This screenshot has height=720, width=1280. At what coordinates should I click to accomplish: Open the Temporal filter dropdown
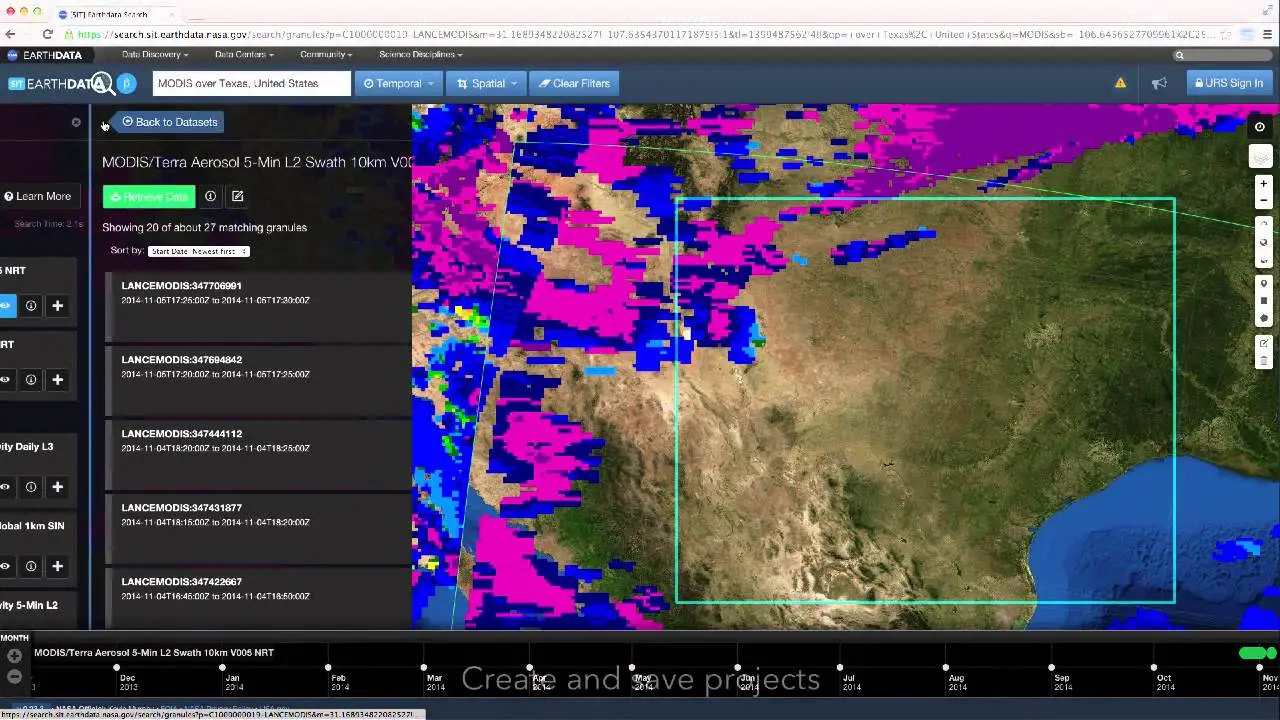[x=398, y=83]
